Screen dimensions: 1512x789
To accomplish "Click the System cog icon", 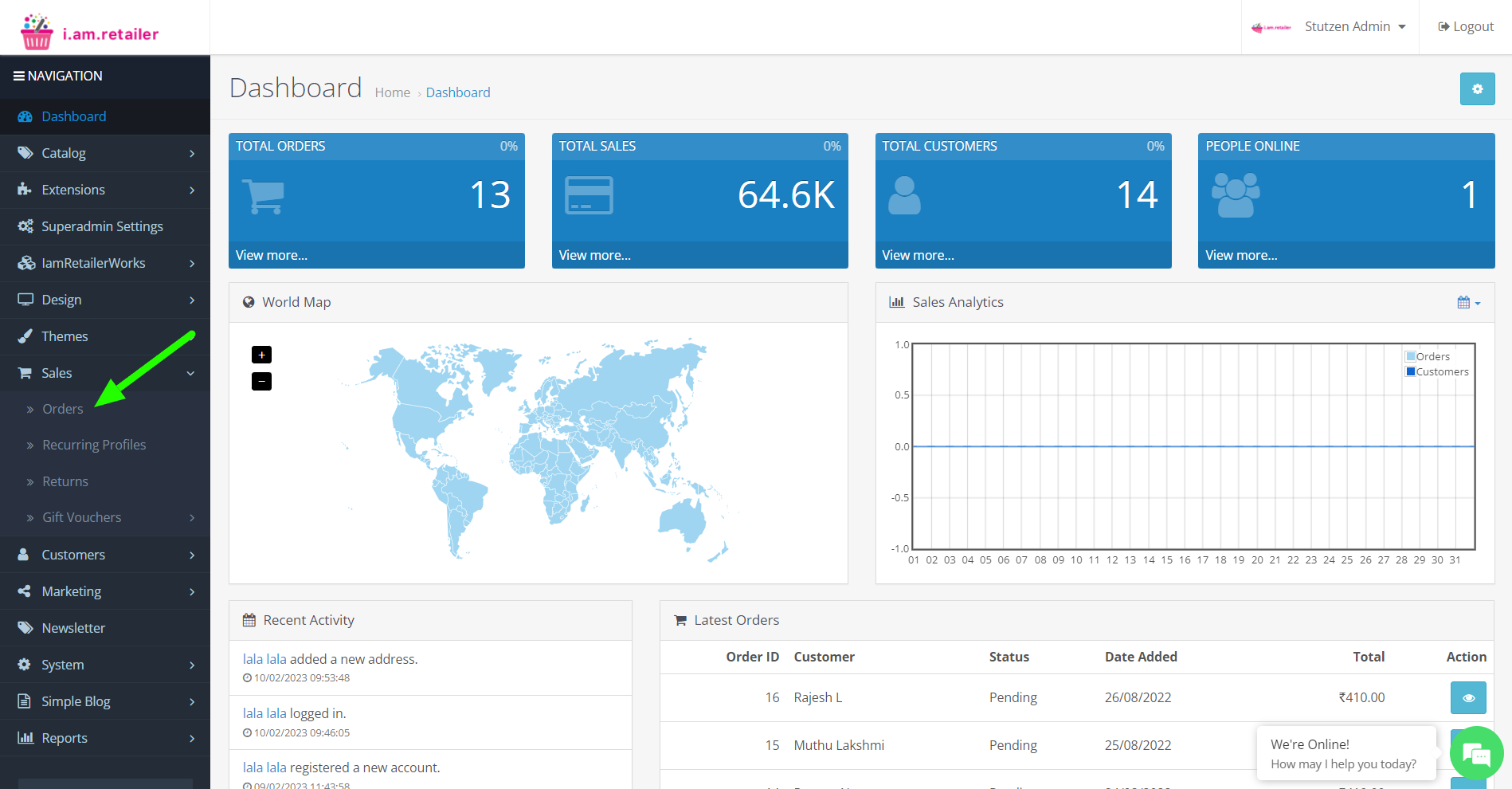I will (x=24, y=665).
